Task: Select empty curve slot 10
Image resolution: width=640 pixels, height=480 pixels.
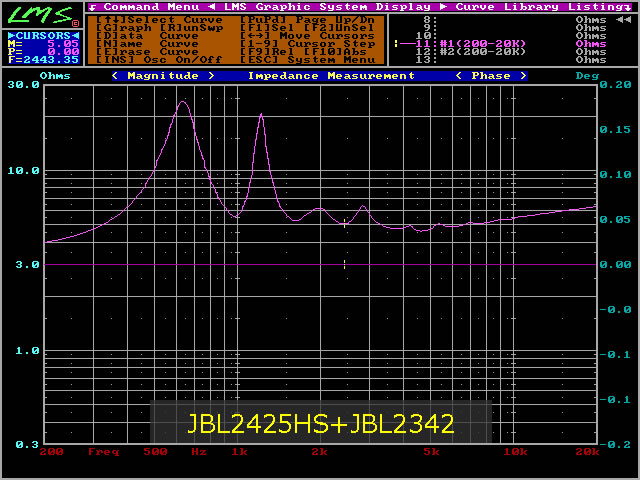Action: click(426, 36)
